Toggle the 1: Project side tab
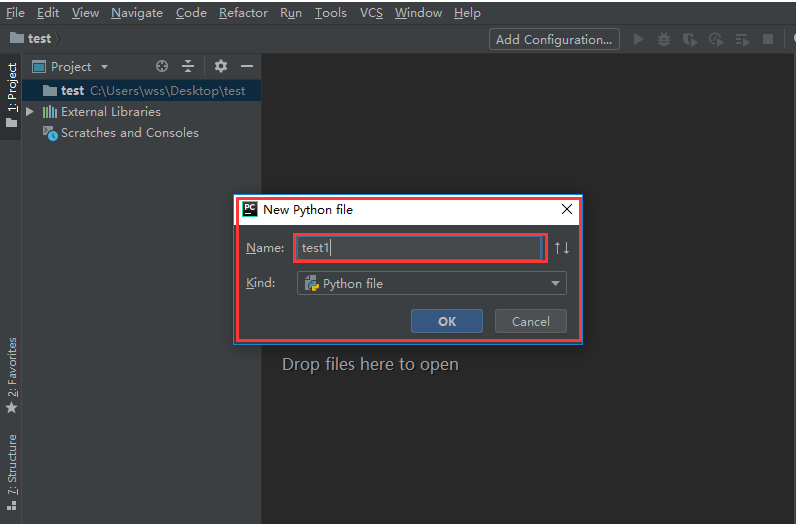Viewport: 796px width, 524px height. [x=11, y=95]
